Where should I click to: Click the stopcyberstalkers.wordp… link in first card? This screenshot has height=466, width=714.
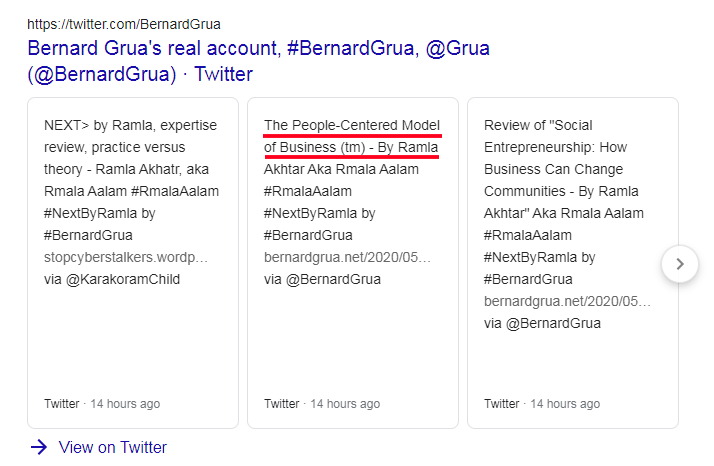[x=126, y=257]
